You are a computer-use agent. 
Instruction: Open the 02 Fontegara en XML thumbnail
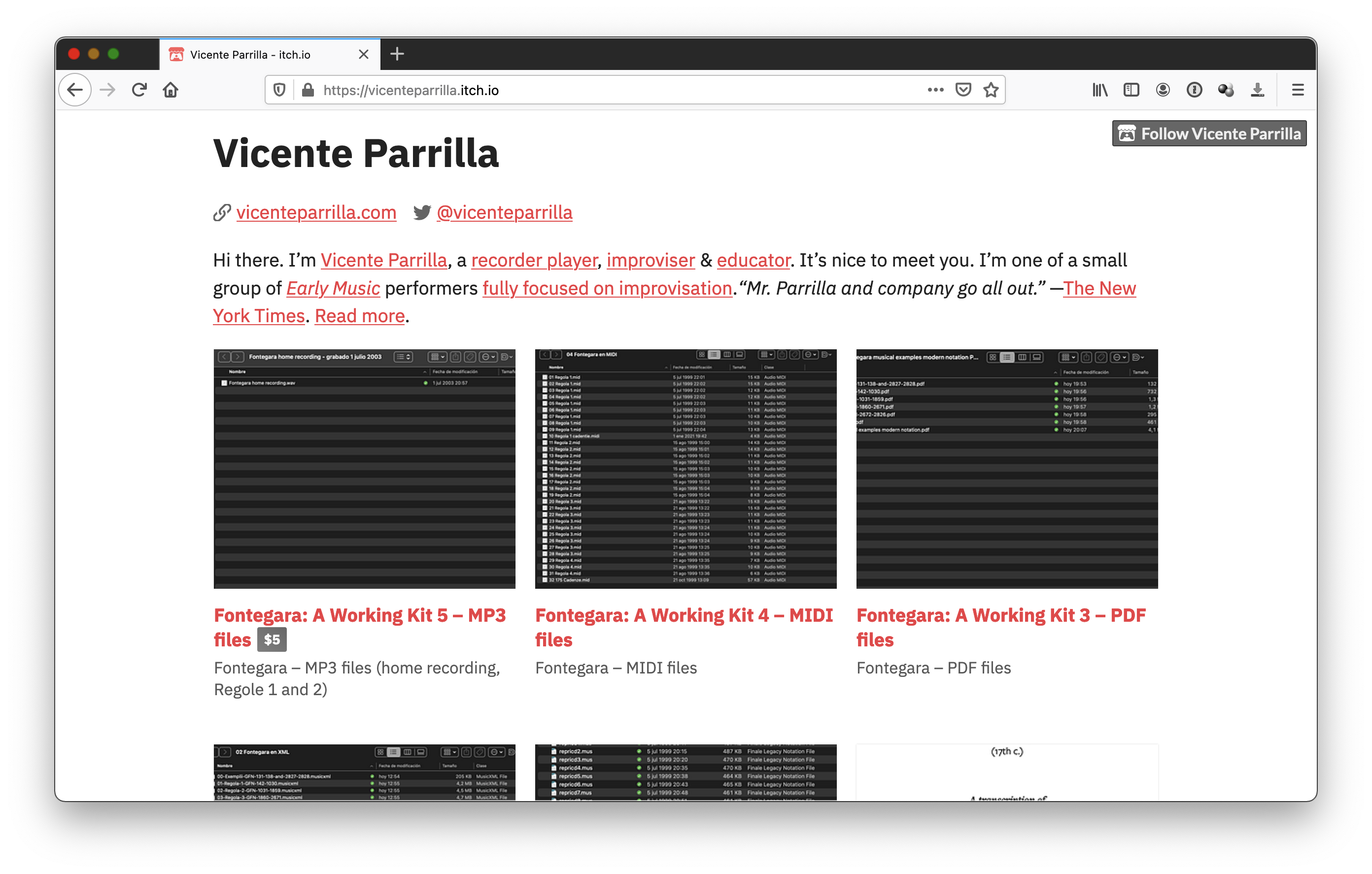point(365,772)
